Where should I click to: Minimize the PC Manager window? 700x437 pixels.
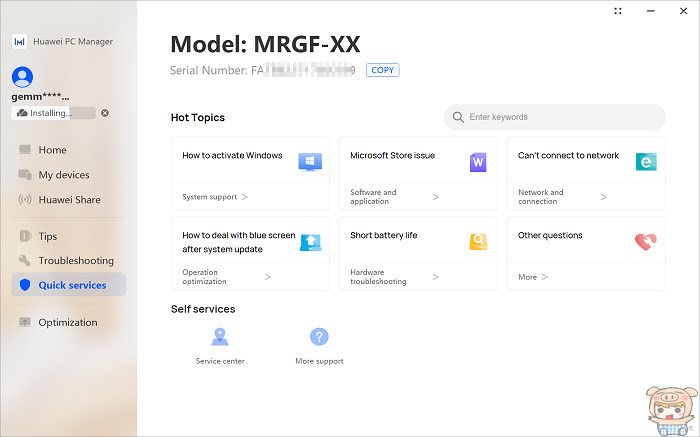[651, 11]
